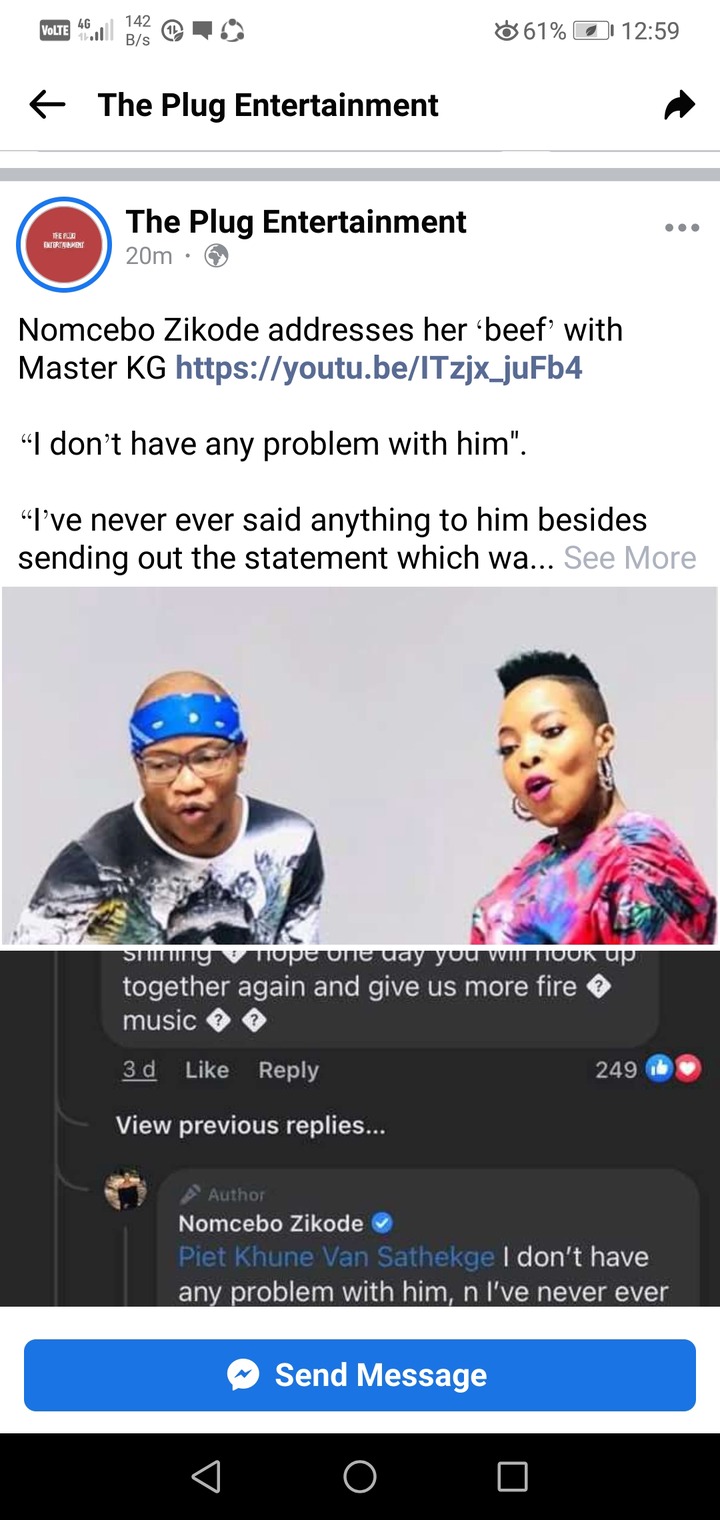
Task: Open the three-dot post options menu
Action: coord(682,228)
